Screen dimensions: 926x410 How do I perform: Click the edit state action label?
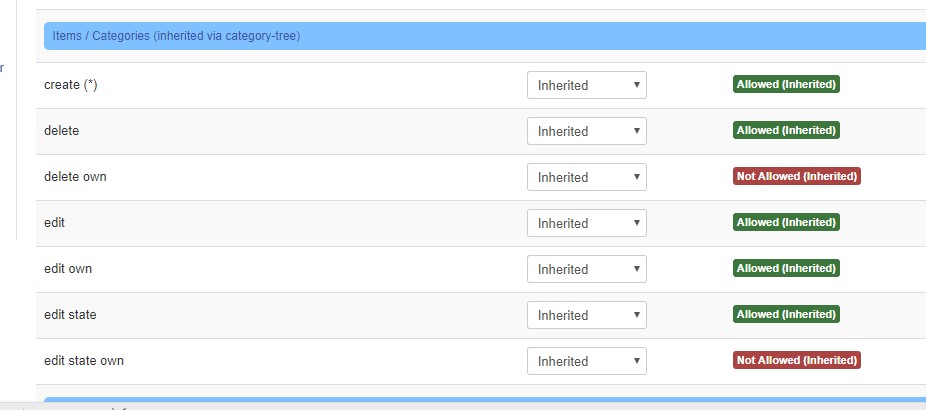(70, 314)
